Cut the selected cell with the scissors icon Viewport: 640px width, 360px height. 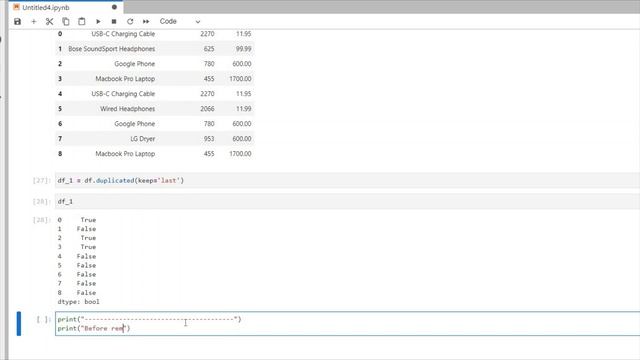[x=49, y=22]
